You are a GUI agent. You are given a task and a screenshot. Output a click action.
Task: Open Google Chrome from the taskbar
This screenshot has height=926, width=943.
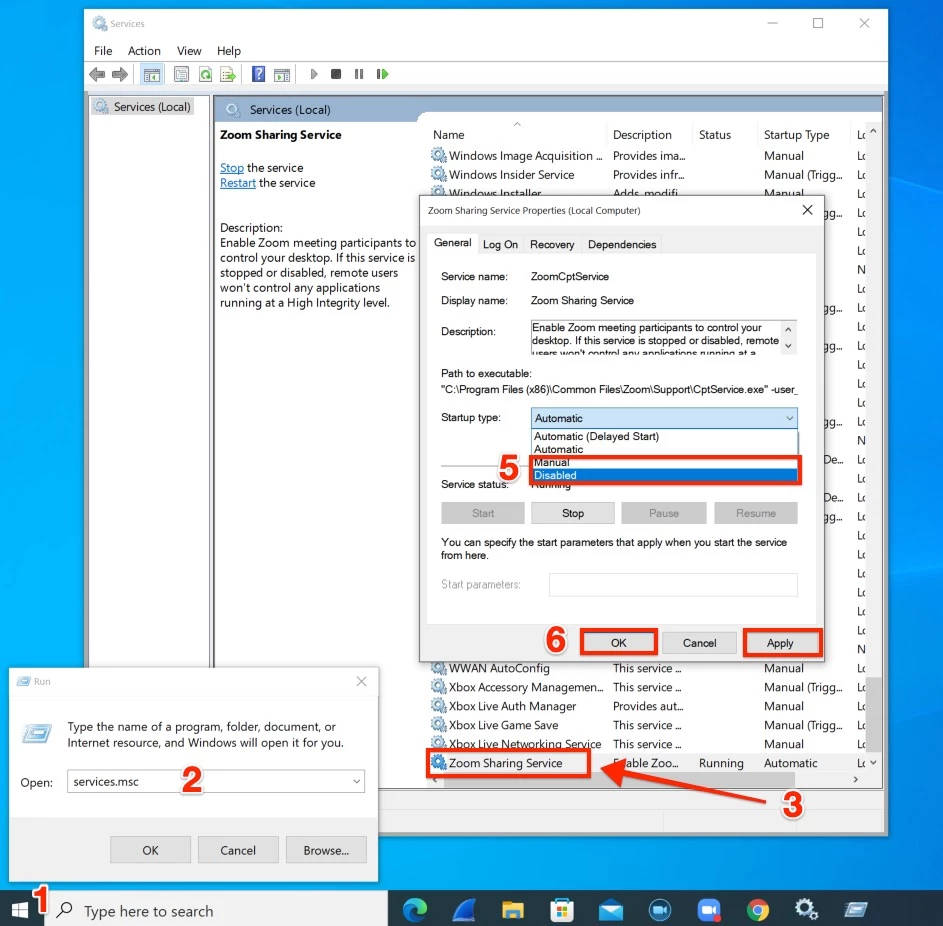click(x=758, y=910)
